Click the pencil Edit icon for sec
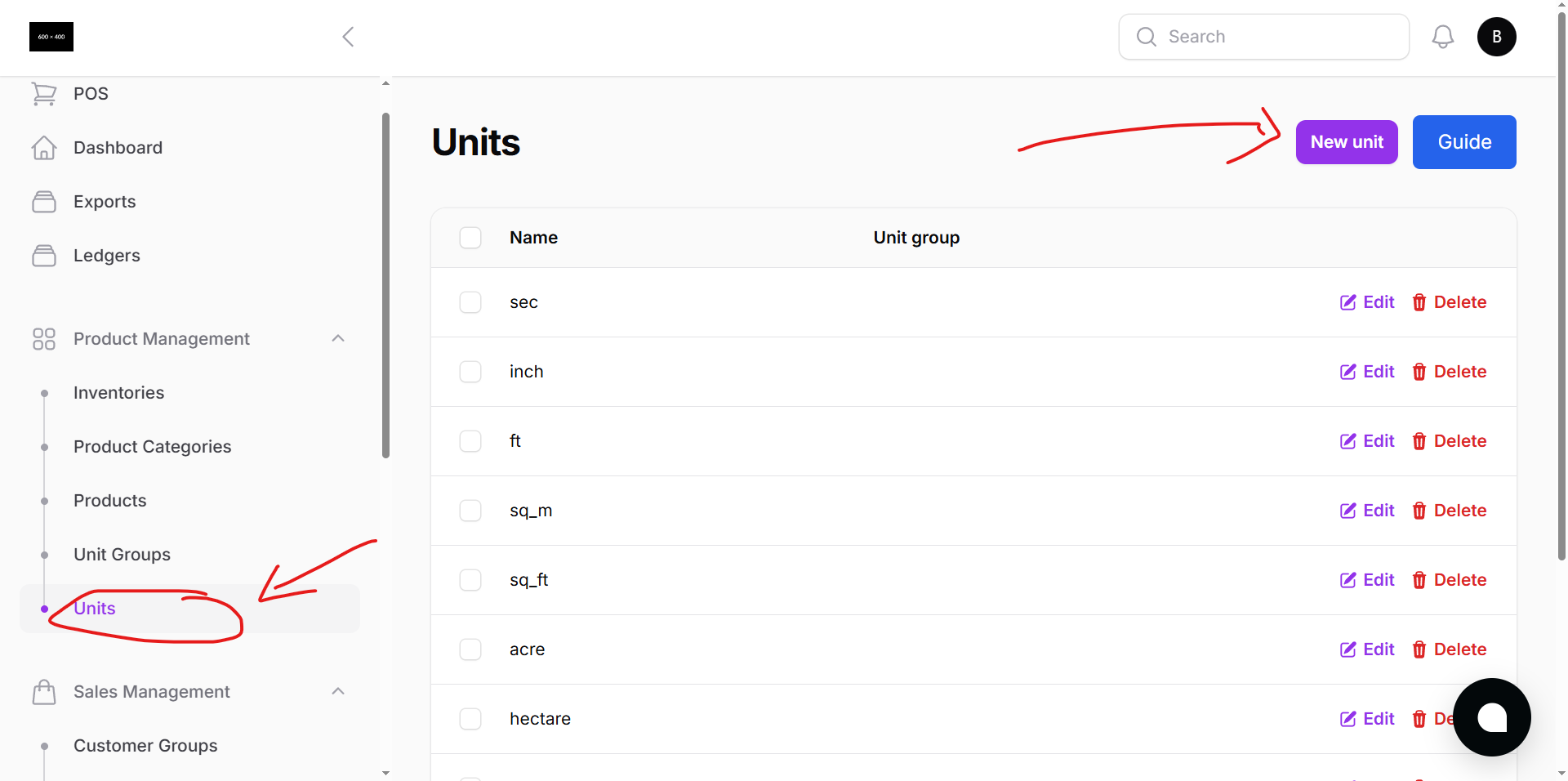This screenshot has height=781, width=1568. 1347,302
